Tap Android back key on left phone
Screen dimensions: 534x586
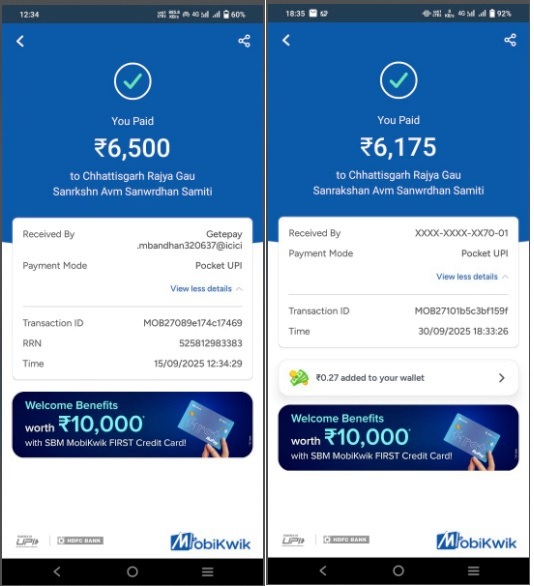coord(57,571)
